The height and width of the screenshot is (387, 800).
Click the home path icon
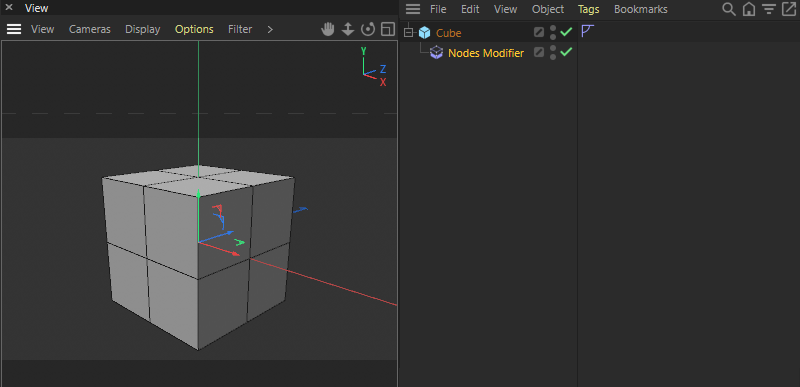tap(749, 9)
